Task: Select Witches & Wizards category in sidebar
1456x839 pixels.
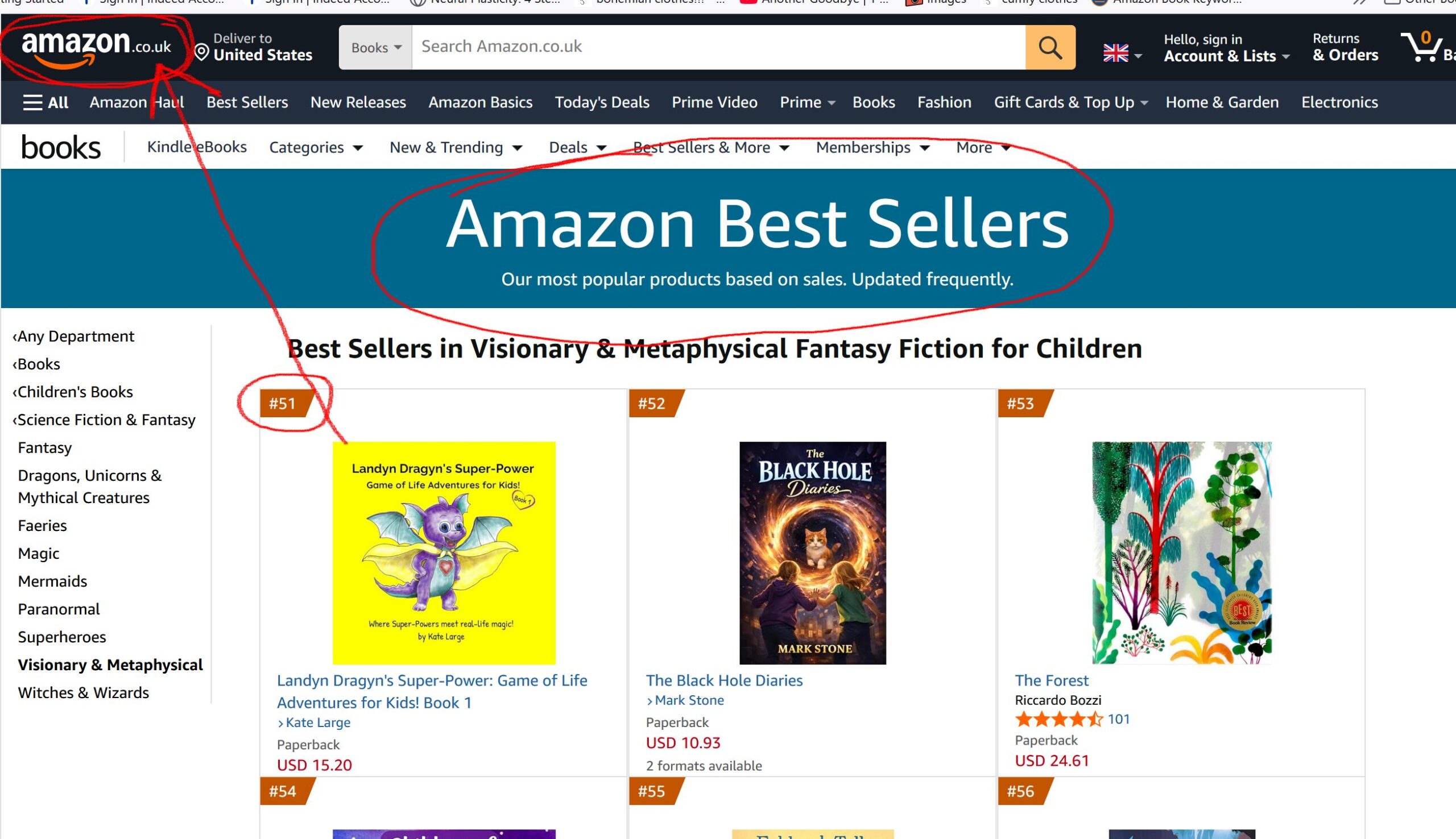Action: pos(83,693)
